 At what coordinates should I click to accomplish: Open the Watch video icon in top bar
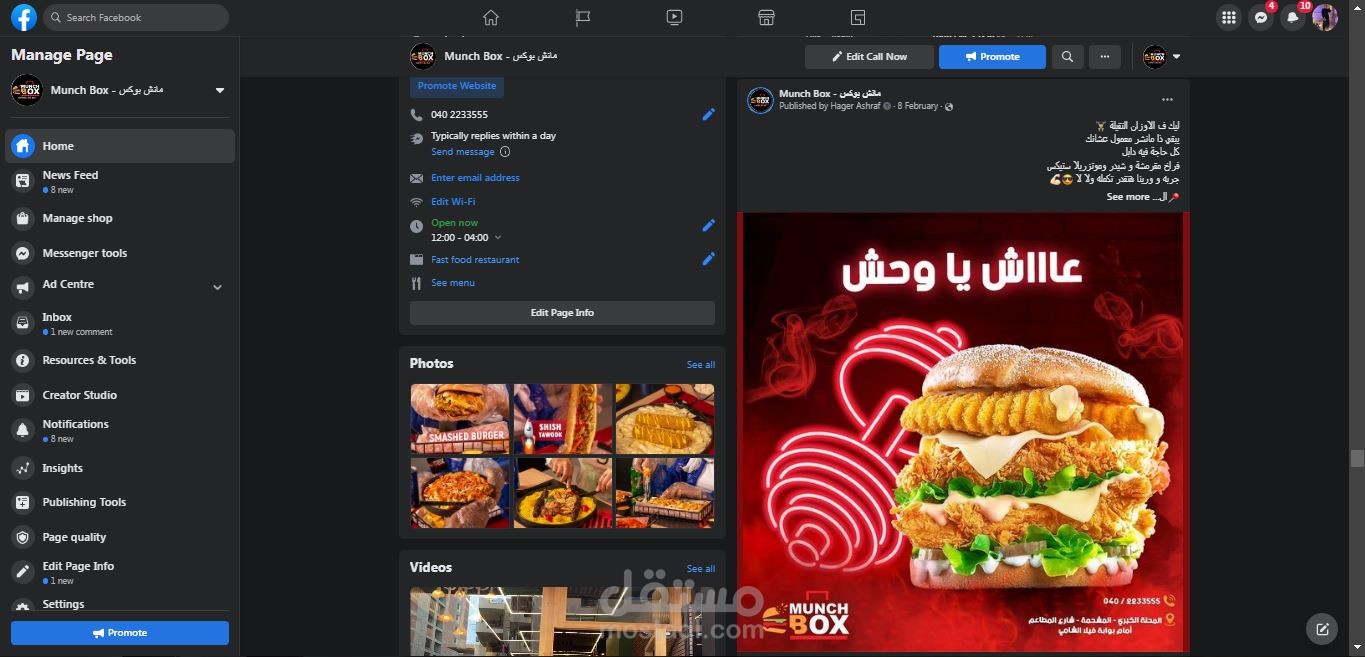click(674, 17)
